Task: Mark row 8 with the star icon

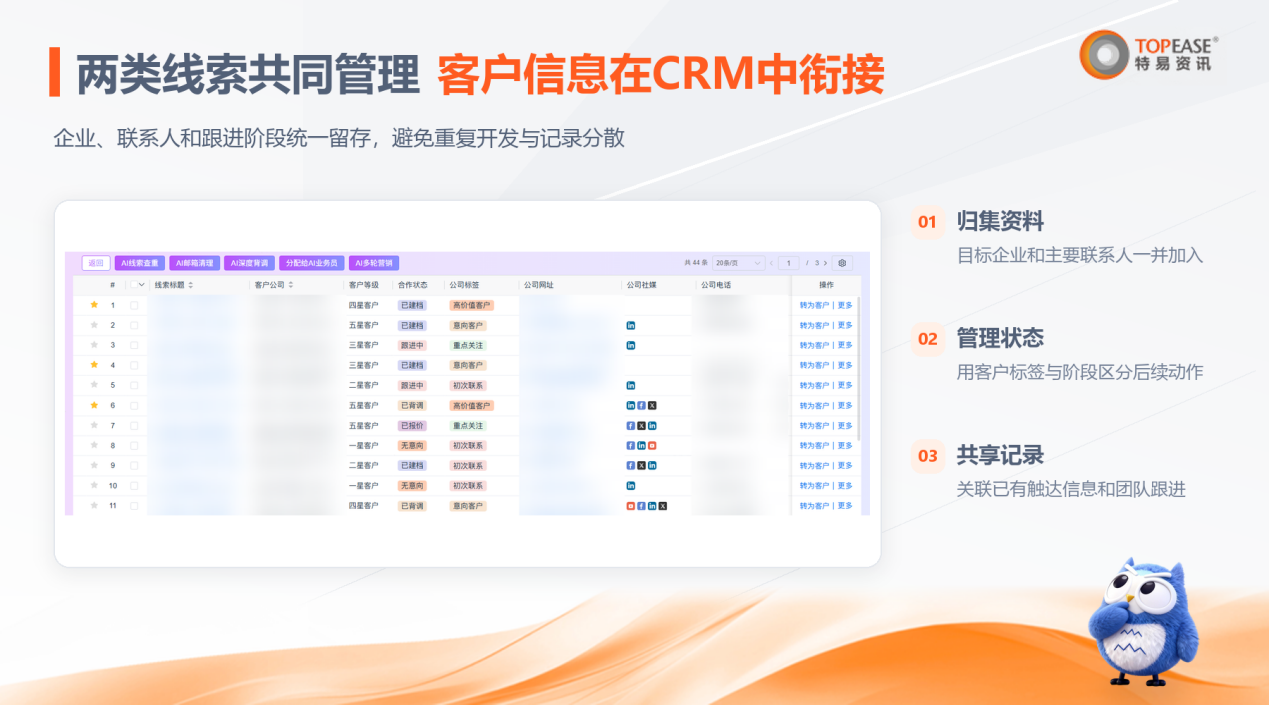Action: [95, 445]
